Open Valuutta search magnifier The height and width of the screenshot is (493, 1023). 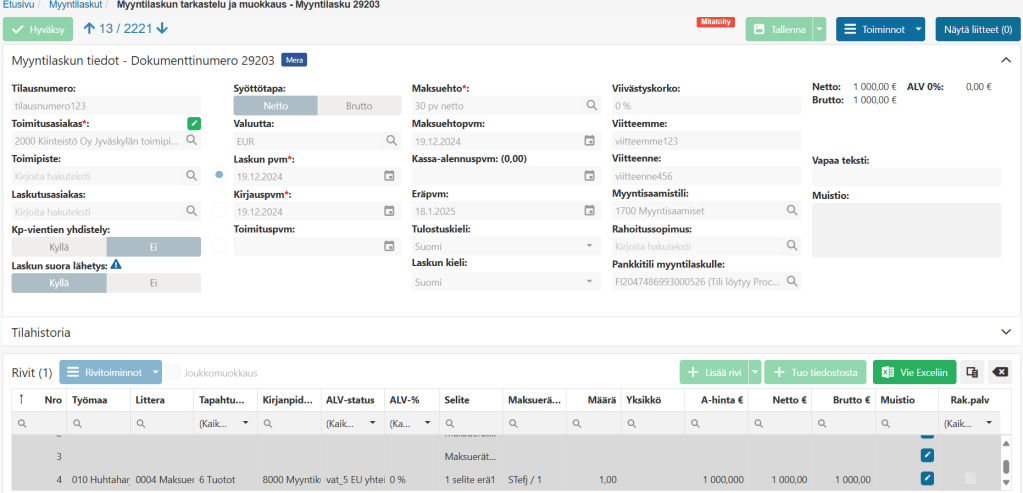tap(391, 140)
